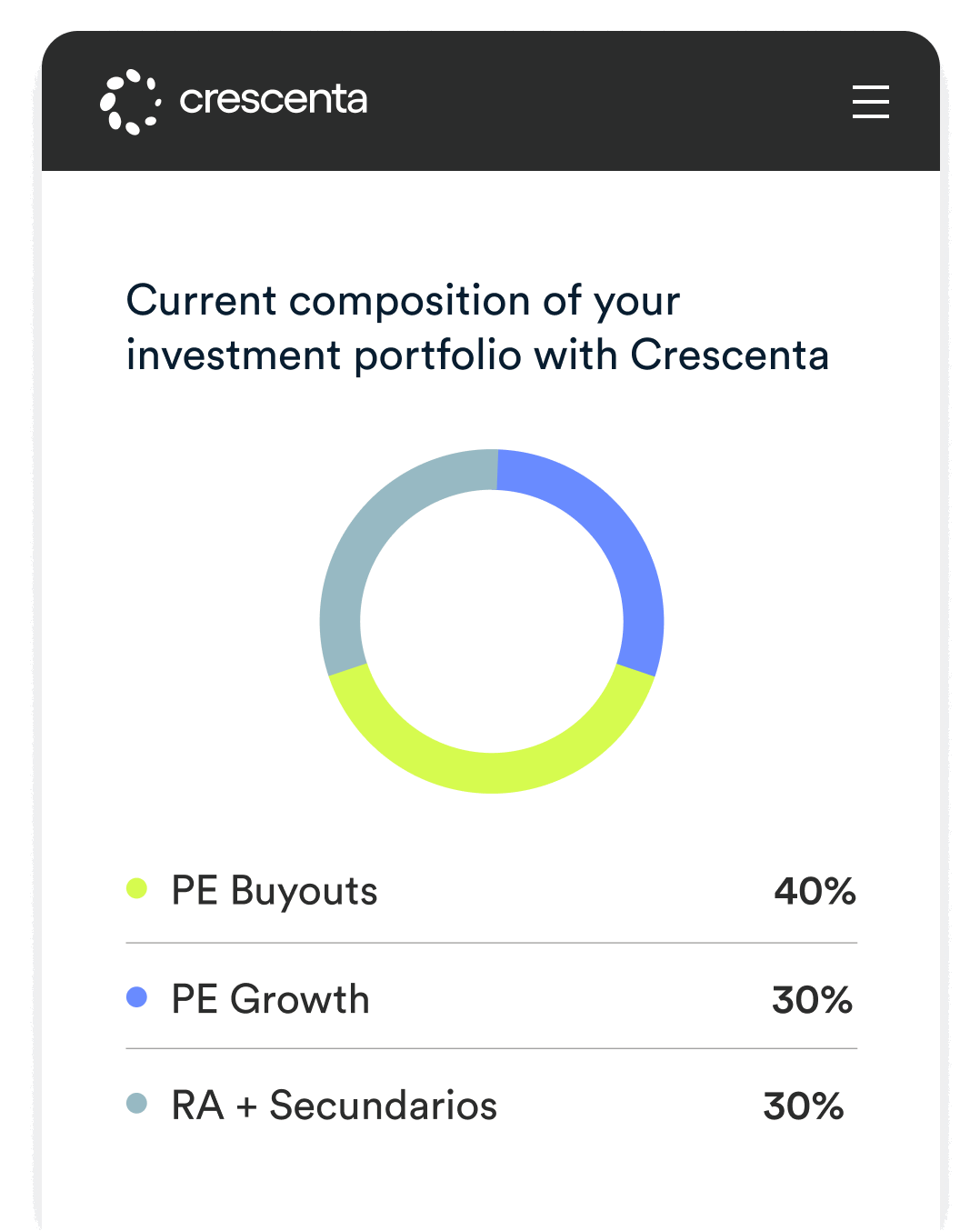Click the 30% value for PE Growth
980x1231 pixels.
click(x=812, y=1000)
